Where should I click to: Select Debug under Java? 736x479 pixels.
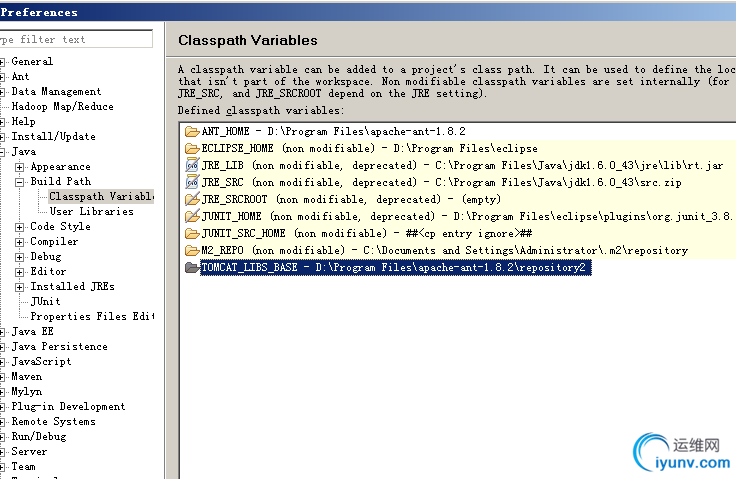tap(46, 256)
